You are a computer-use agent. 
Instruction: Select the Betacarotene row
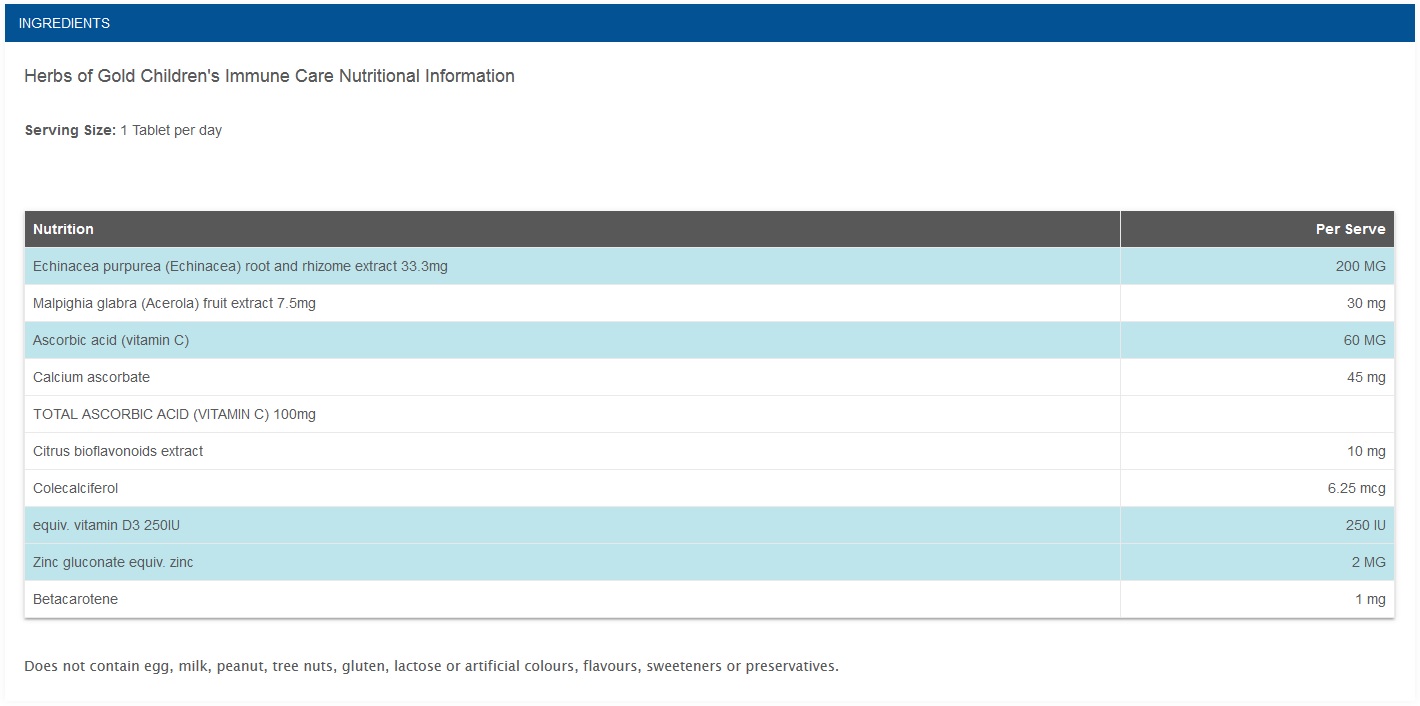pos(709,599)
